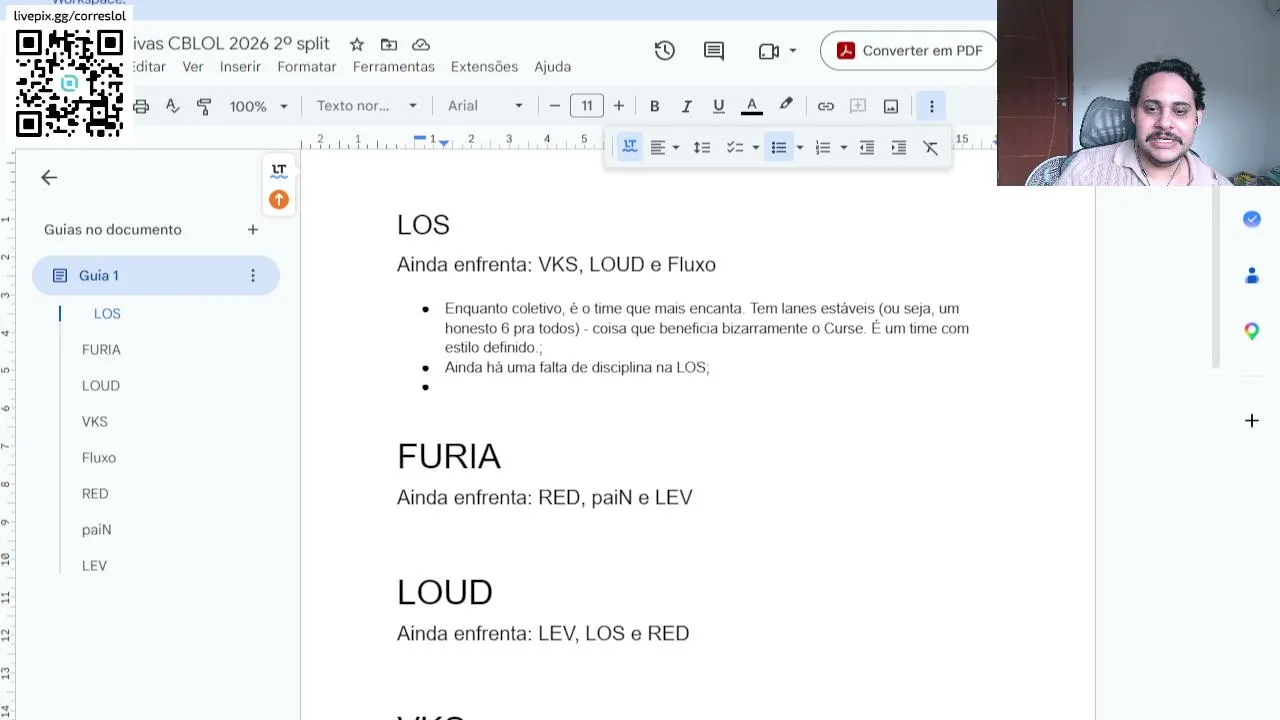Image resolution: width=1280 pixels, height=720 pixels.
Task: Toggle the numbered list
Action: pos(823,148)
